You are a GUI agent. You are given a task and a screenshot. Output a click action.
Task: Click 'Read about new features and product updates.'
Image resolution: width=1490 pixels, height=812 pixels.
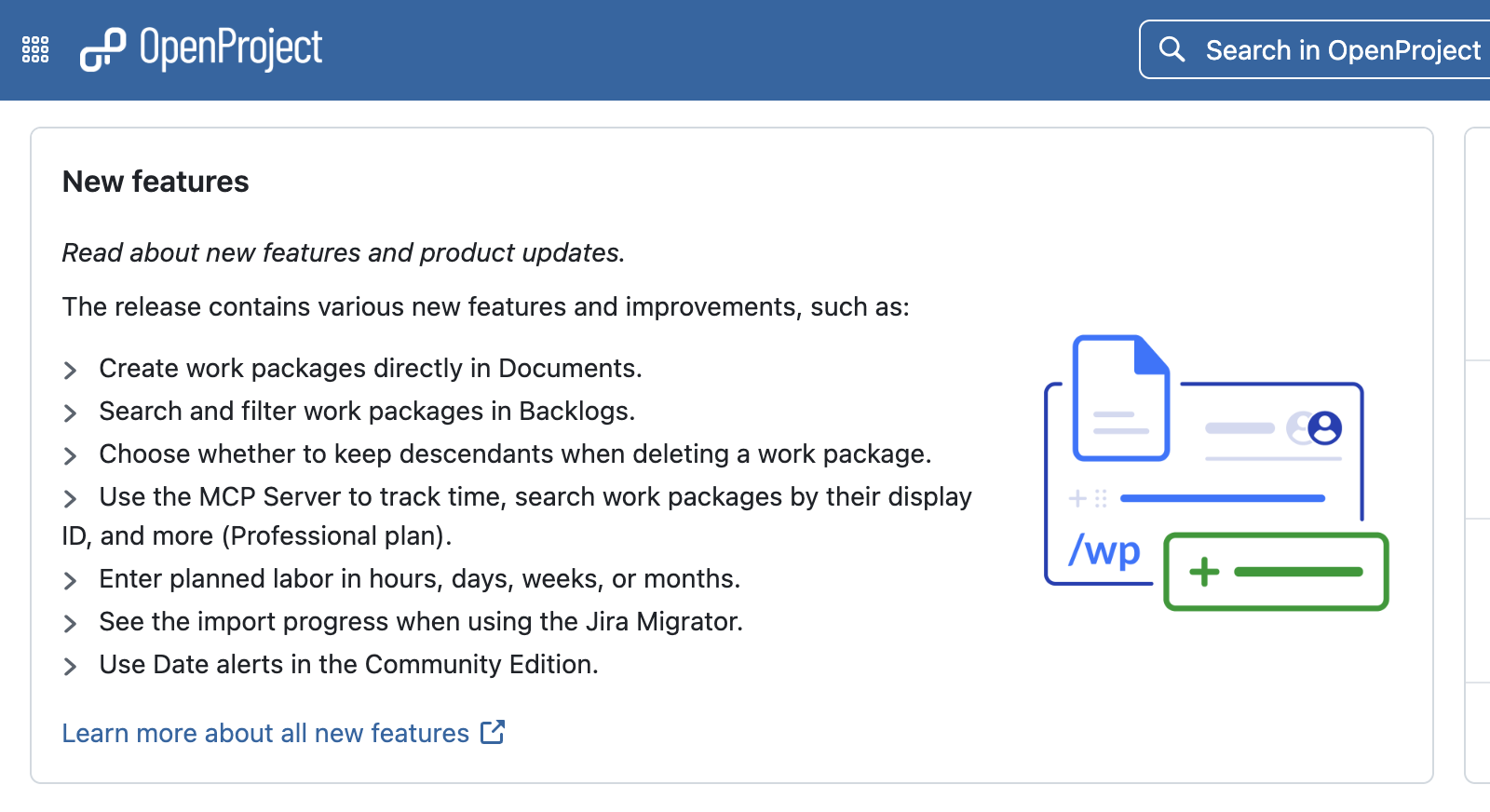point(344,252)
